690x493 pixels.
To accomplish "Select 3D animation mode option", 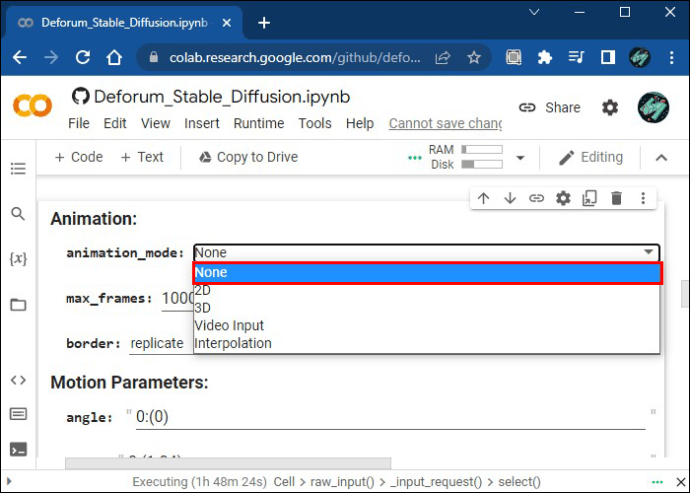I will point(427,308).
